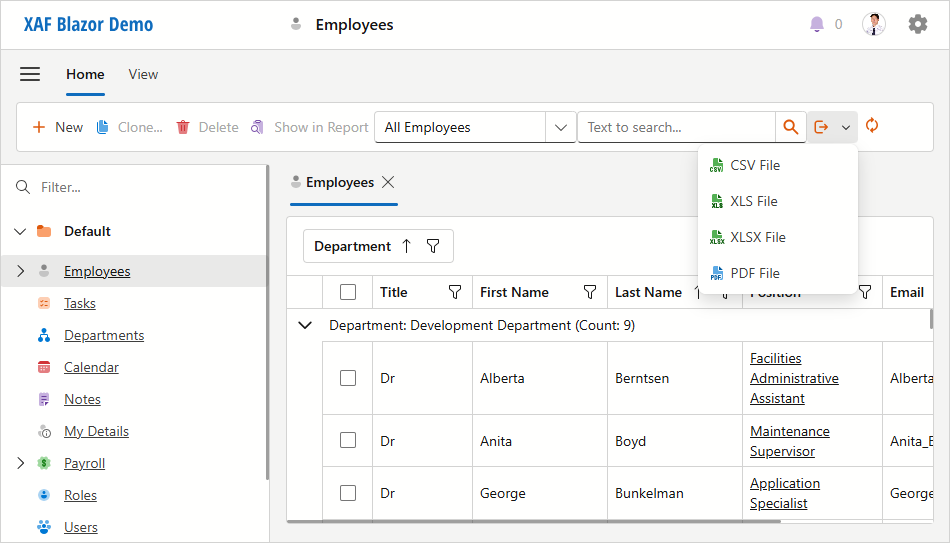Image resolution: width=950 pixels, height=543 pixels.
Task: Expand the Payroll tree node
Action: pyautogui.click(x=21, y=463)
